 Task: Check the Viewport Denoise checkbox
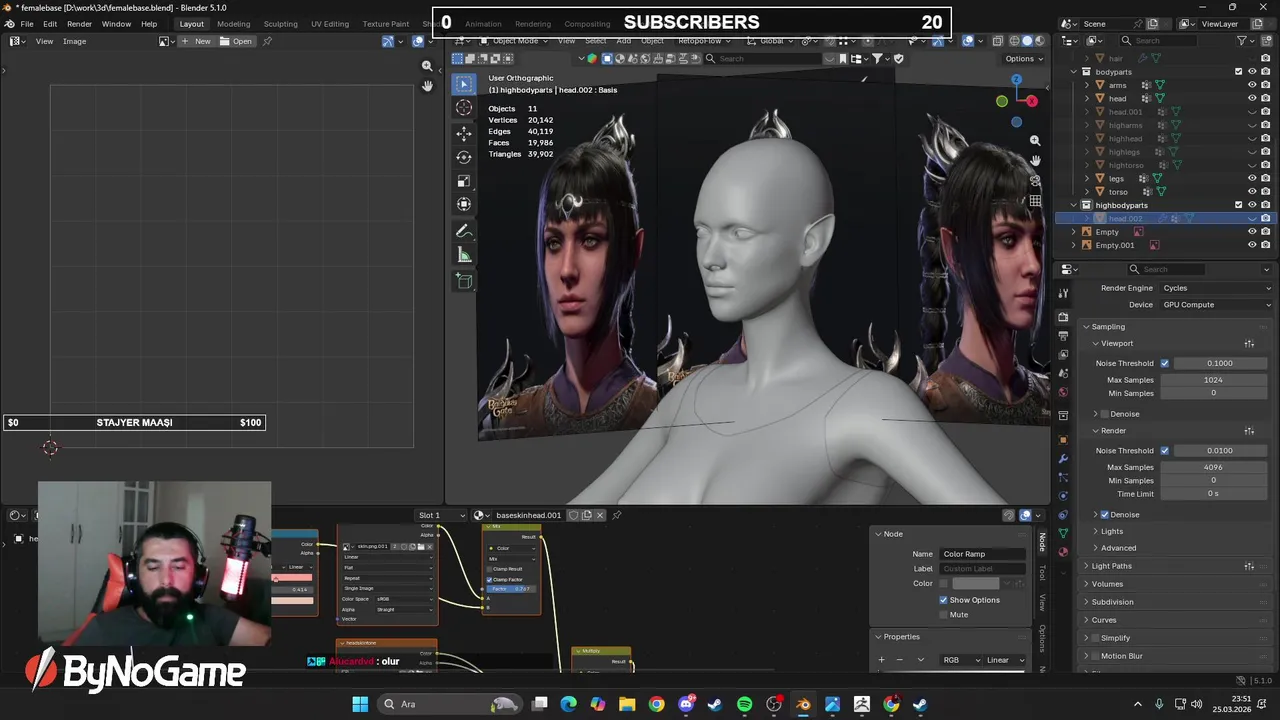(x=1105, y=414)
